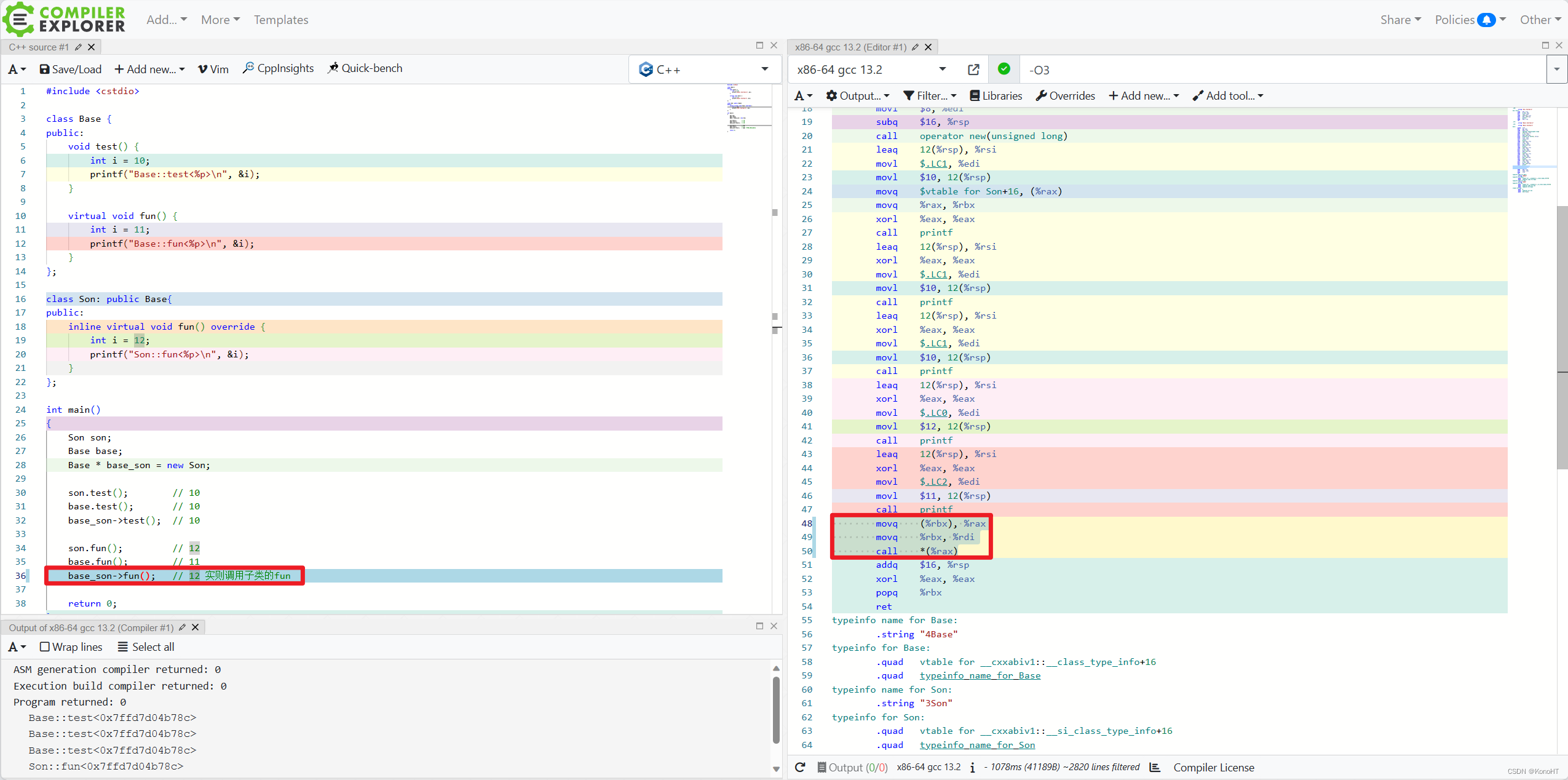Click the green compile status checkmark

tap(1004, 69)
